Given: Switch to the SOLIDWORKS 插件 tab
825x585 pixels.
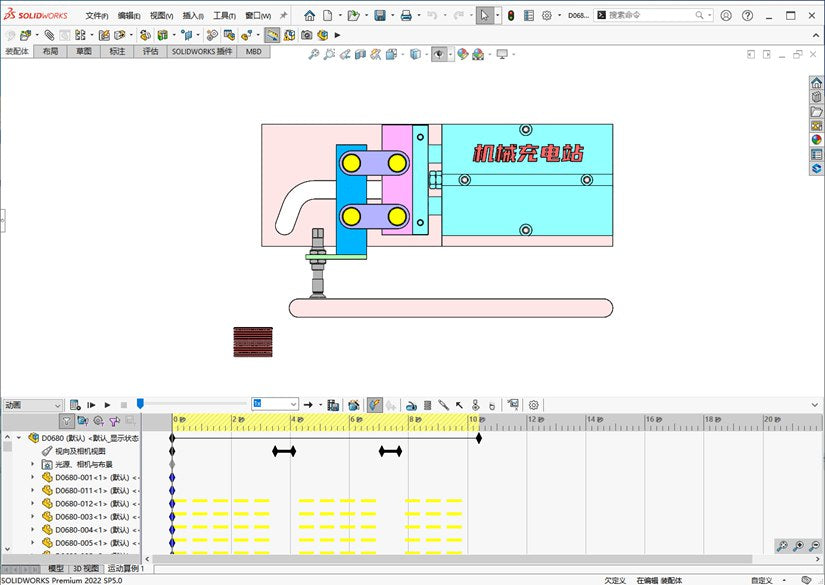Looking at the screenshot, I should (202, 52).
